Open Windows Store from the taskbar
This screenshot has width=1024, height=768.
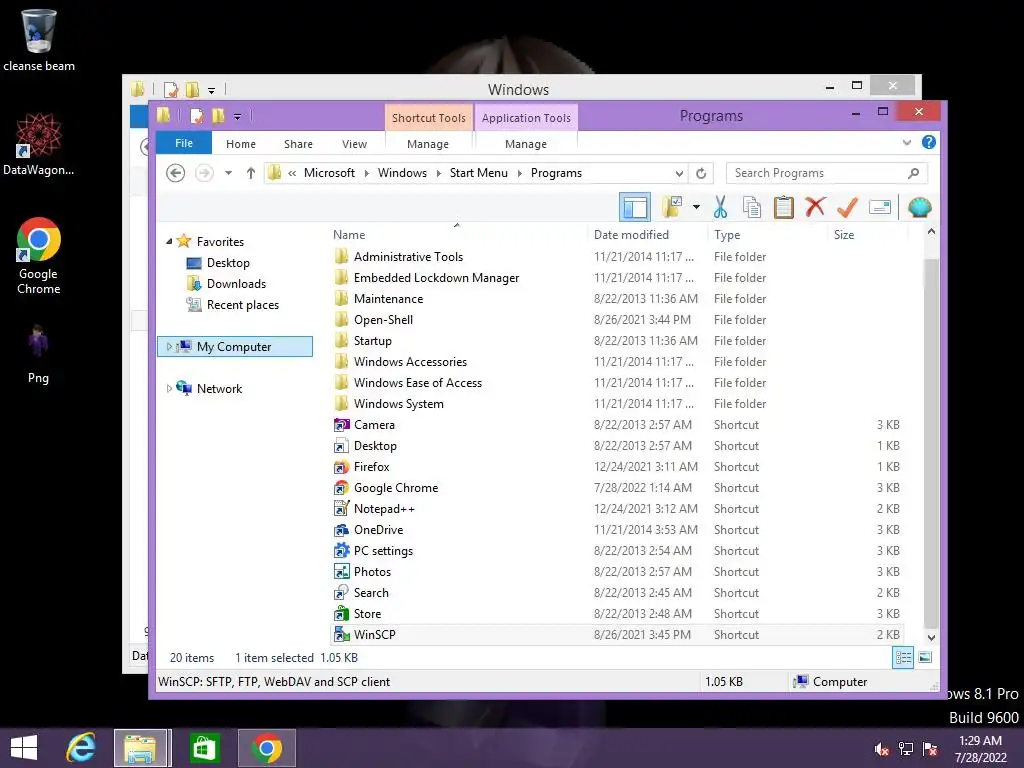204,748
